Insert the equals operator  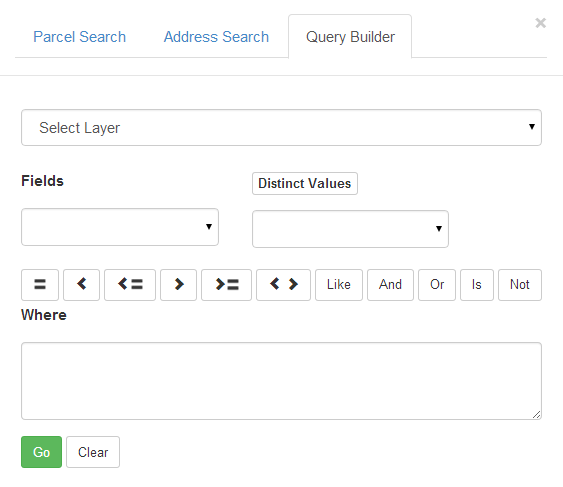(40, 285)
